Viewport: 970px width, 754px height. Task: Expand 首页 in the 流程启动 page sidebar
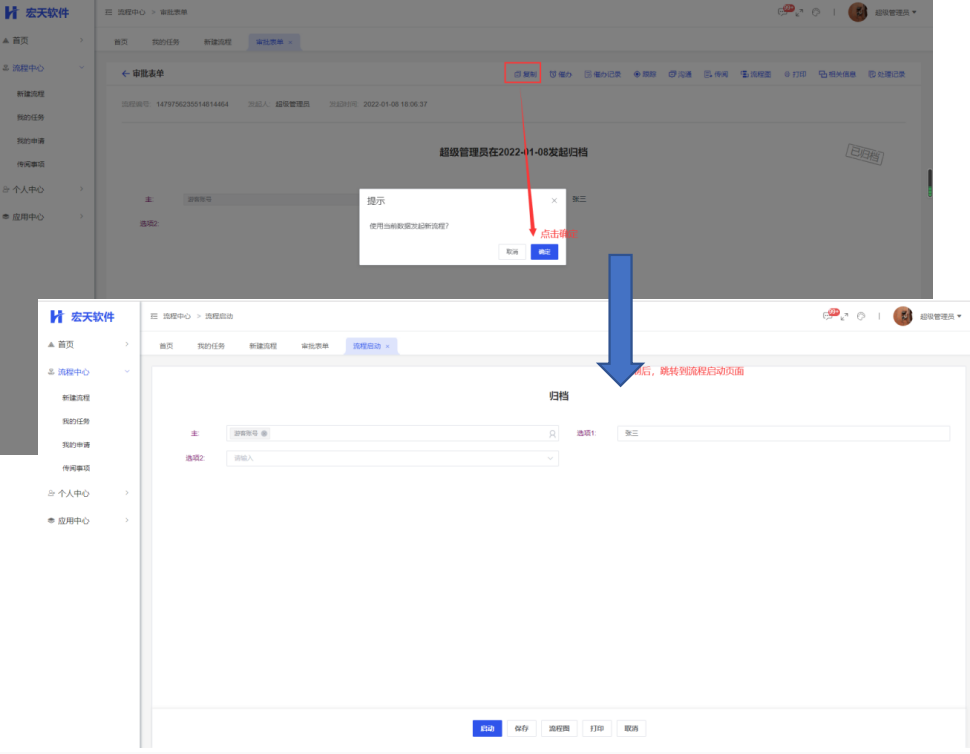click(88, 345)
